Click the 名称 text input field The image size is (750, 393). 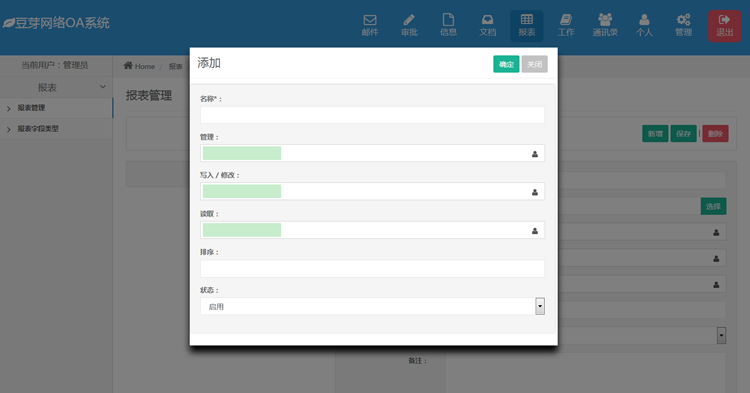(372, 115)
